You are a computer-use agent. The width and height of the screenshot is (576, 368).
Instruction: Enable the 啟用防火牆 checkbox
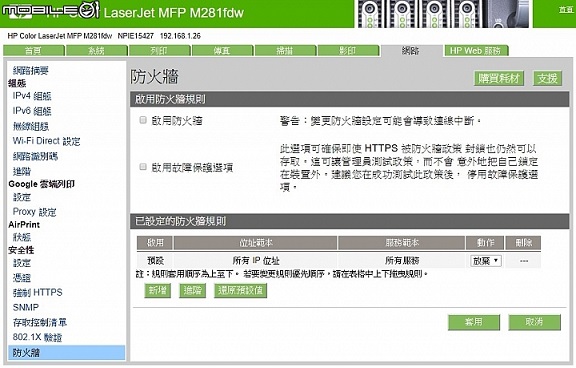click(143, 120)
